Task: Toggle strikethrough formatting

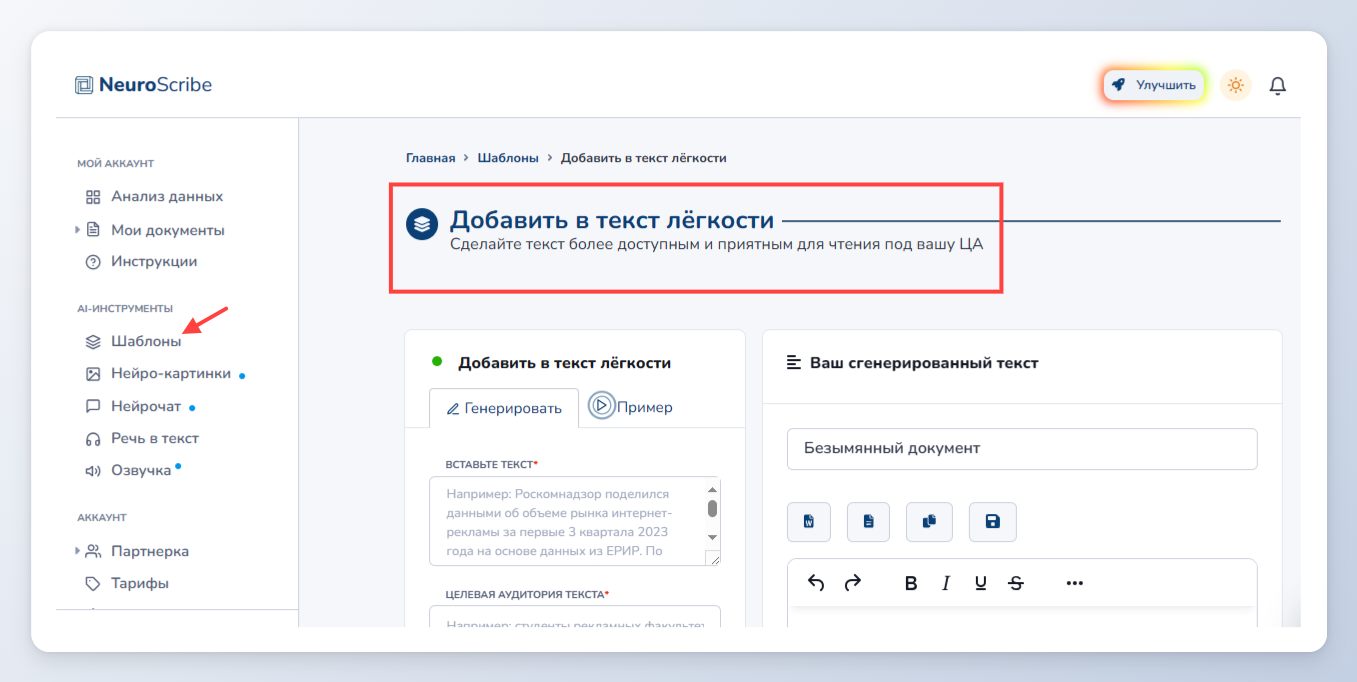Action: tap(1016, 583)
